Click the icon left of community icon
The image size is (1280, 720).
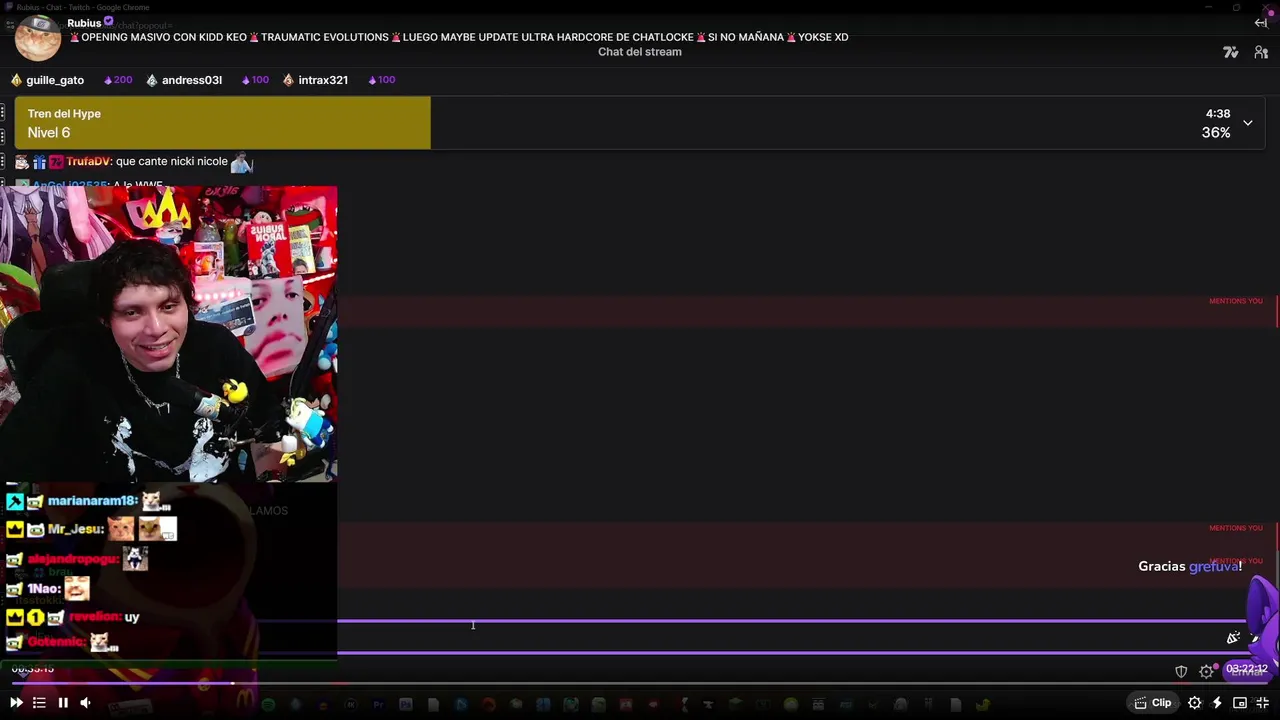tap(1231, 52)
